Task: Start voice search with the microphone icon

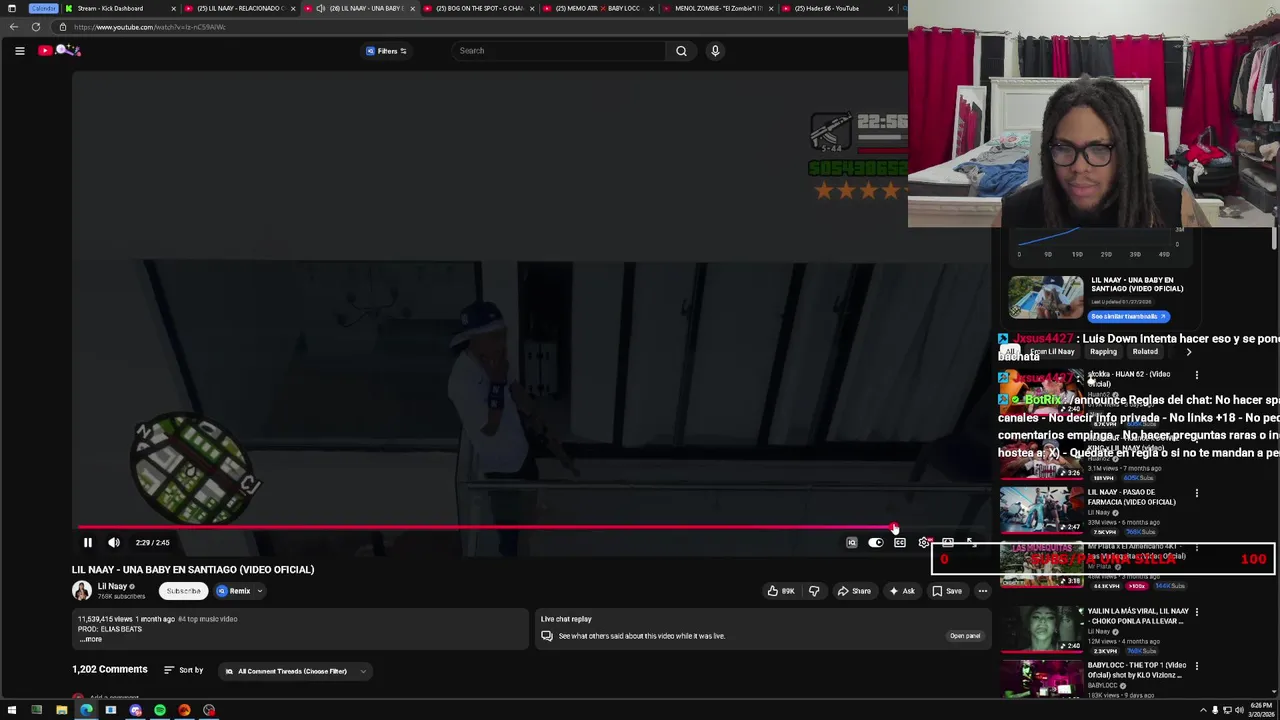Action: tap(715, 51)
